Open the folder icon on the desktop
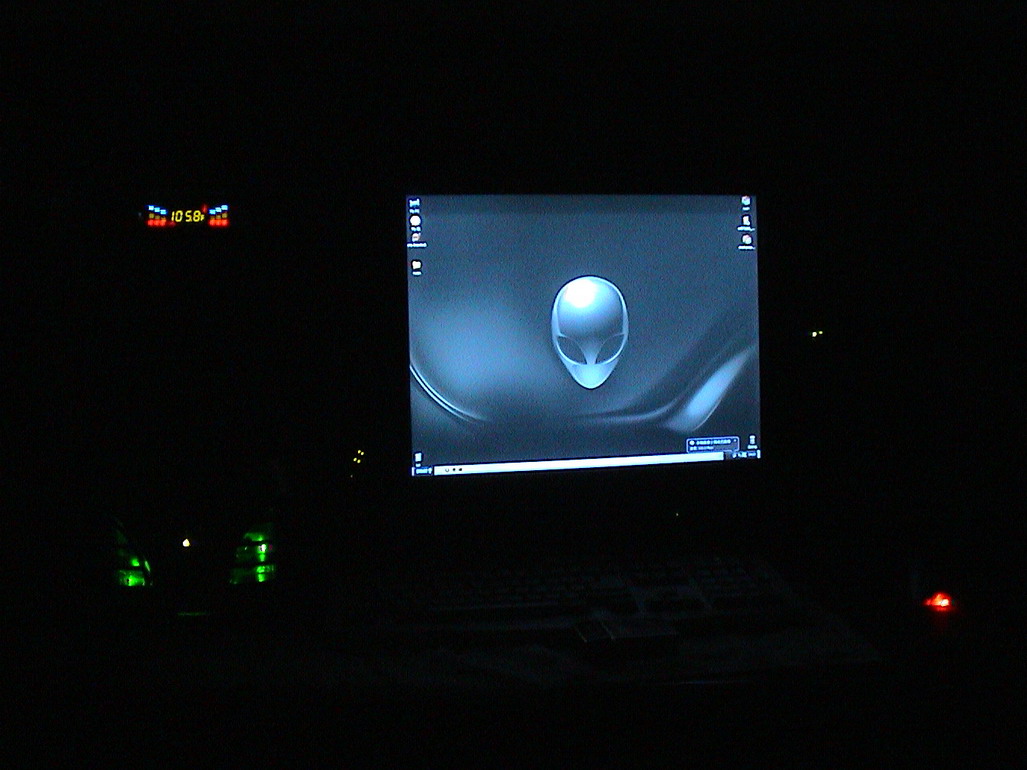The height and width of the screenshot is (770, 1027). pos(416,266)
